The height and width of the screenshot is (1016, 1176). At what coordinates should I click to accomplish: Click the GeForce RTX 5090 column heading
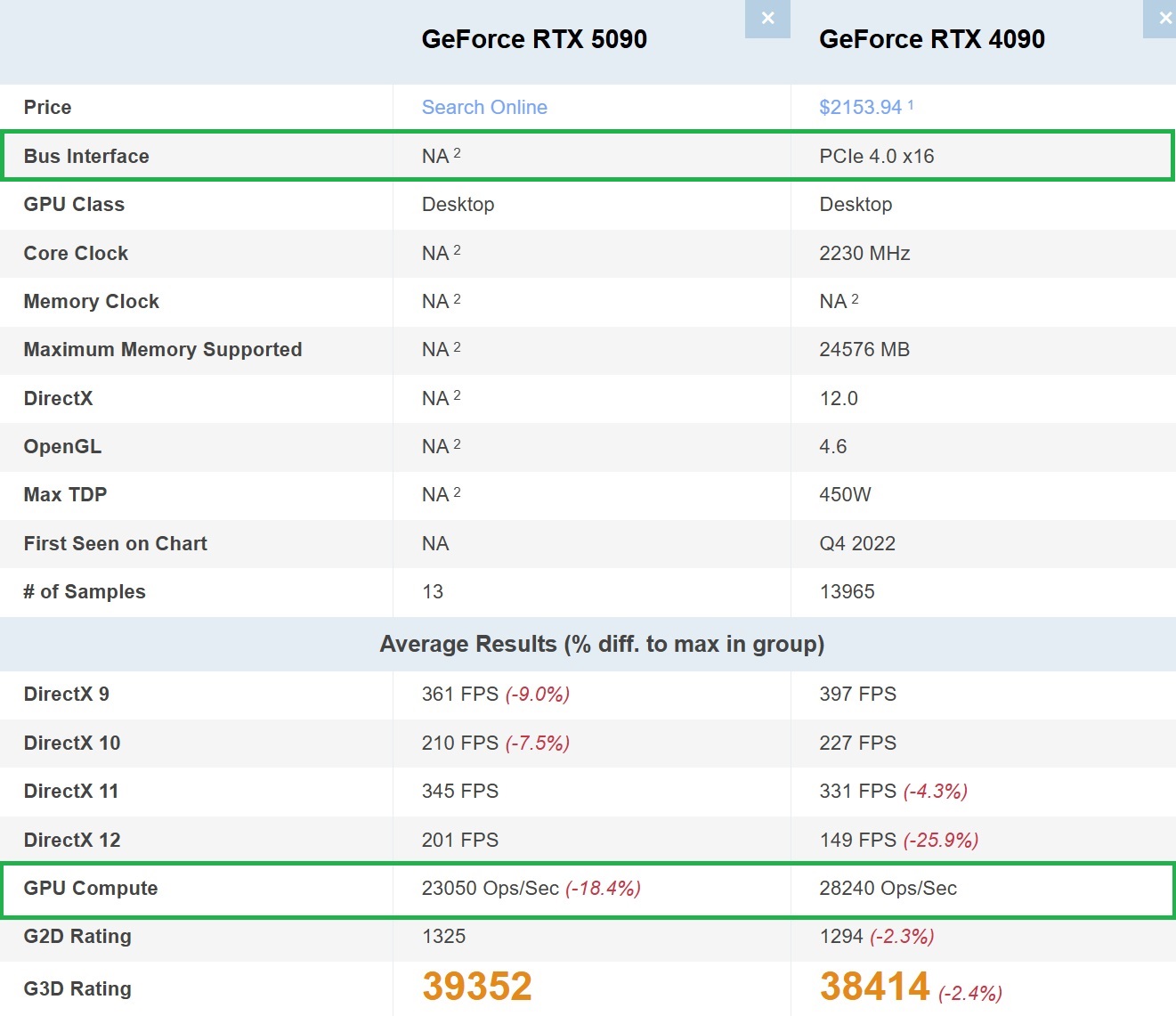tap(534, 39)
